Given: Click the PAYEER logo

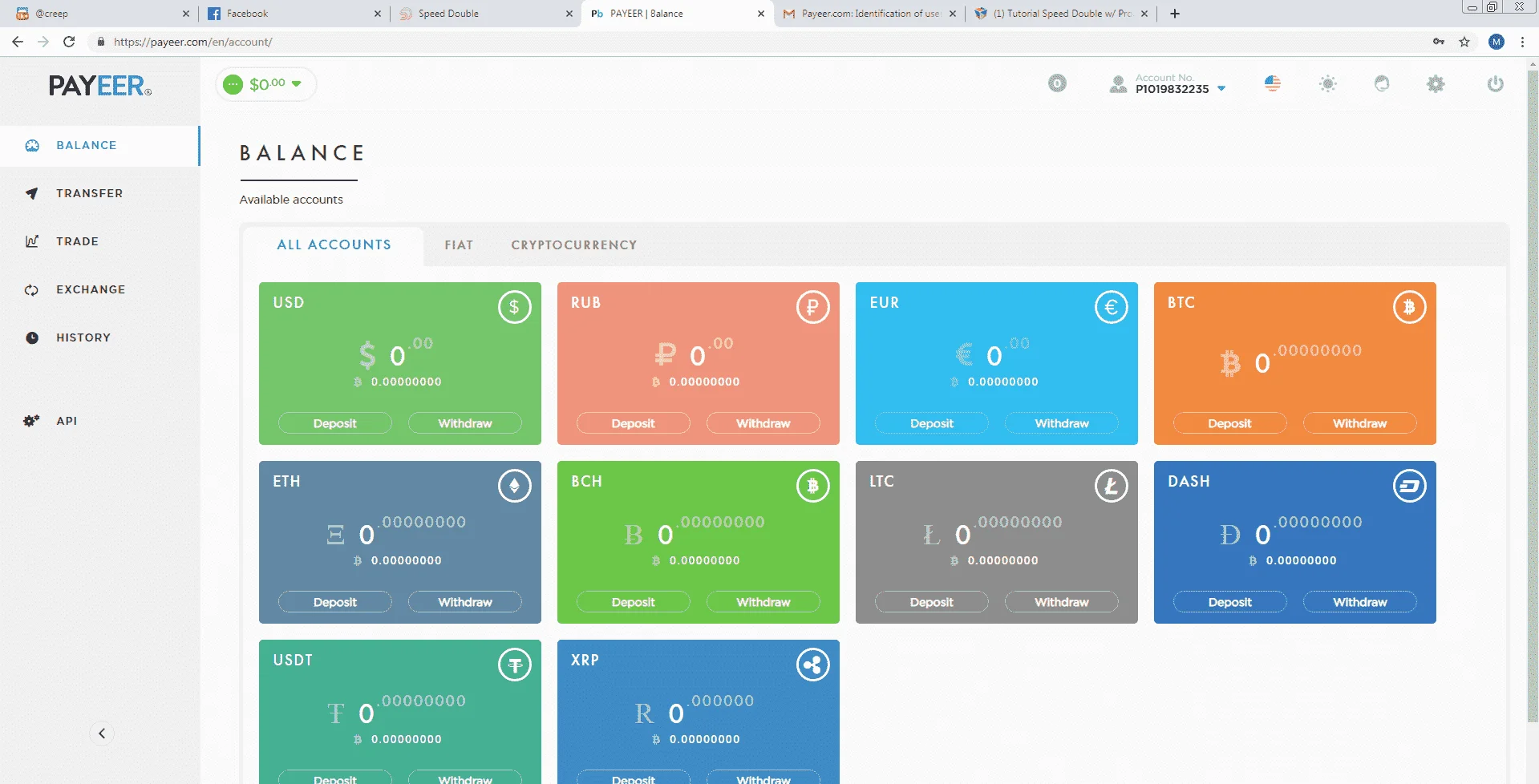Looking at the screenshot, I should pyautogui.click(x=99, y=86).
